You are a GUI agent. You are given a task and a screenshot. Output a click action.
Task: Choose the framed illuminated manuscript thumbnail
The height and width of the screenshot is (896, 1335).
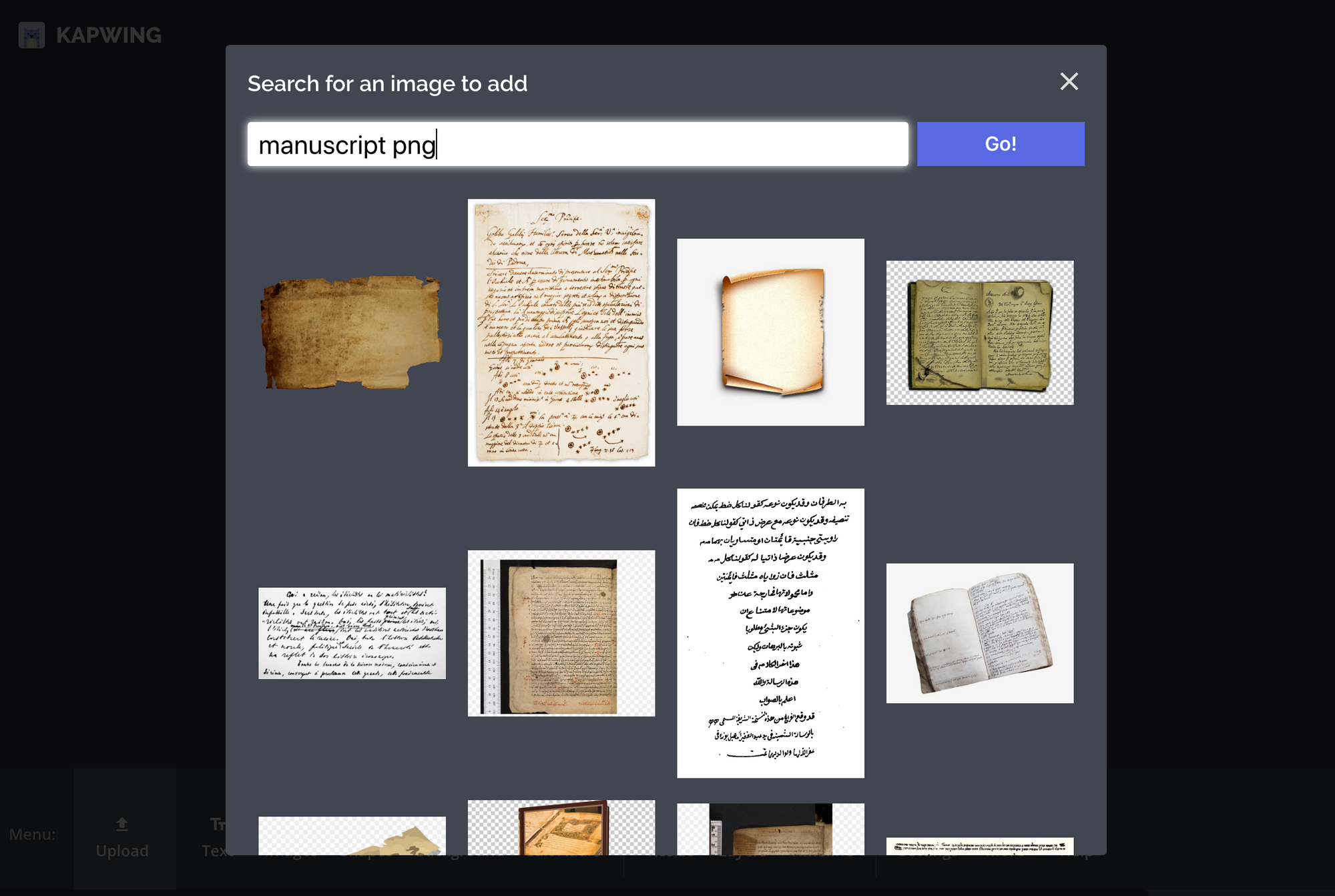pyautogui.click(x=561, y=827)
